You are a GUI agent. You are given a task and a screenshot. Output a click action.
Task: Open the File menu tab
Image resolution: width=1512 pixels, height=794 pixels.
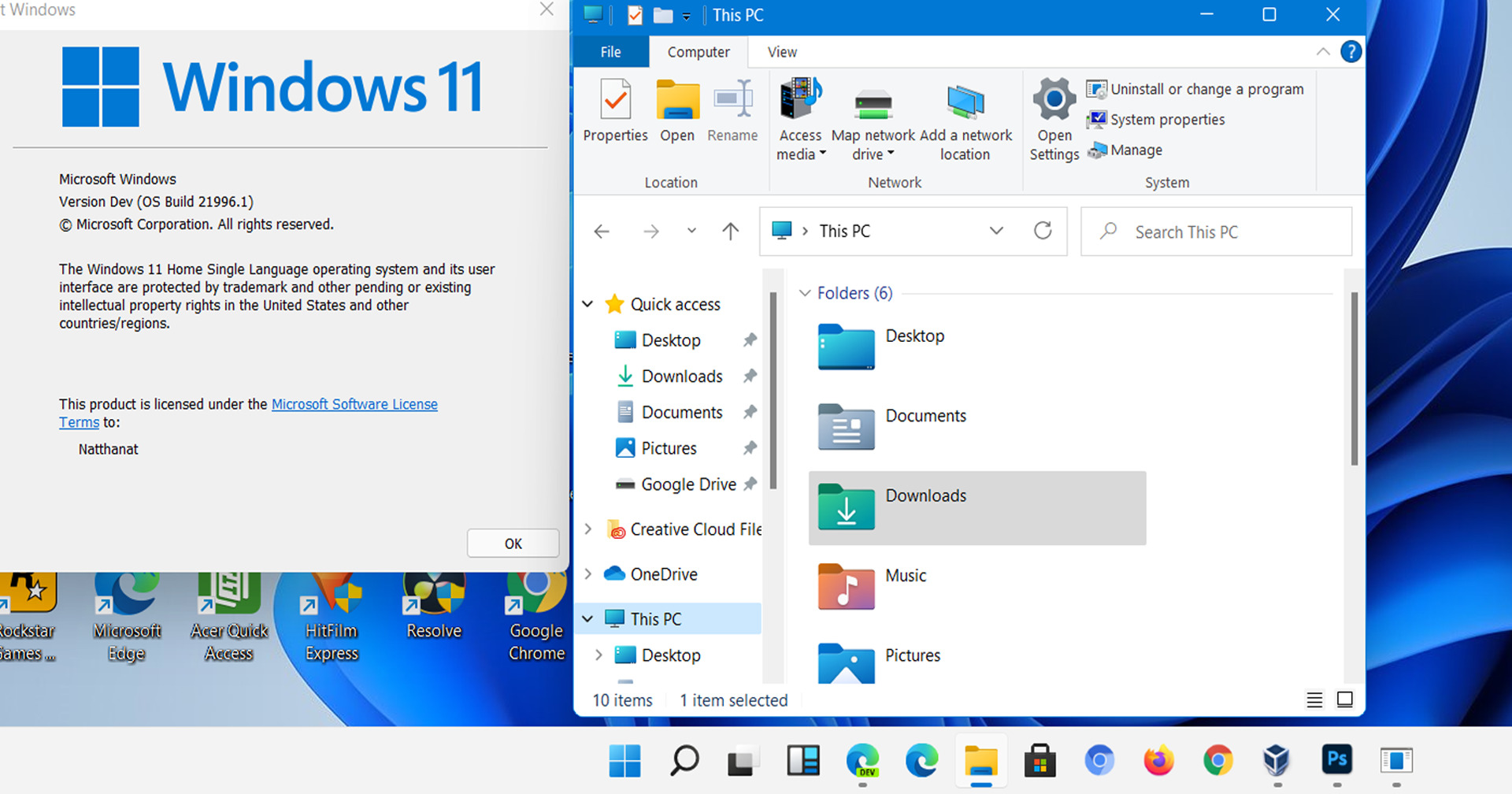click(610, 52)
